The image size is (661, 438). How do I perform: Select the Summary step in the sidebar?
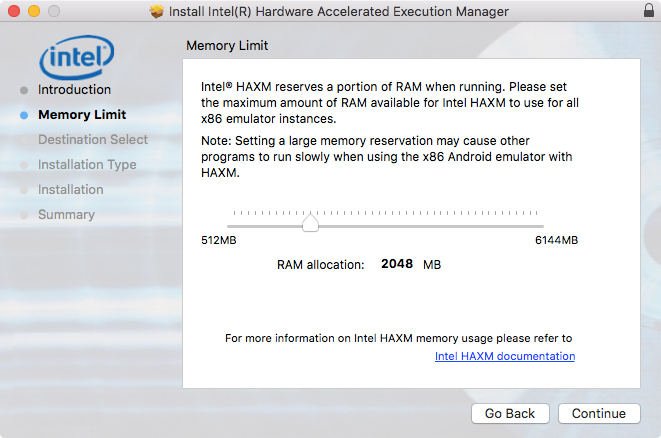click(x=66, y=215)
